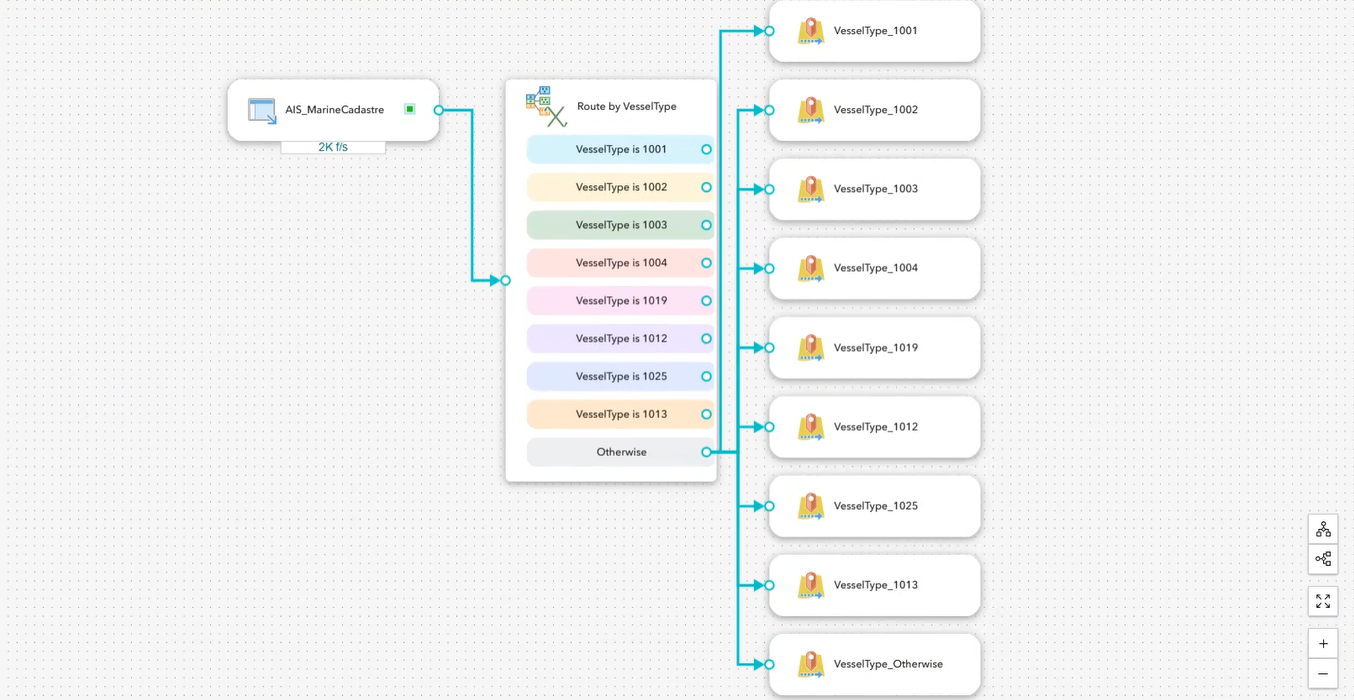The width and height of the screenshot is (1354, 700).
Task: Expand the VesselType is 1019 route option
Action: [620, 300]
